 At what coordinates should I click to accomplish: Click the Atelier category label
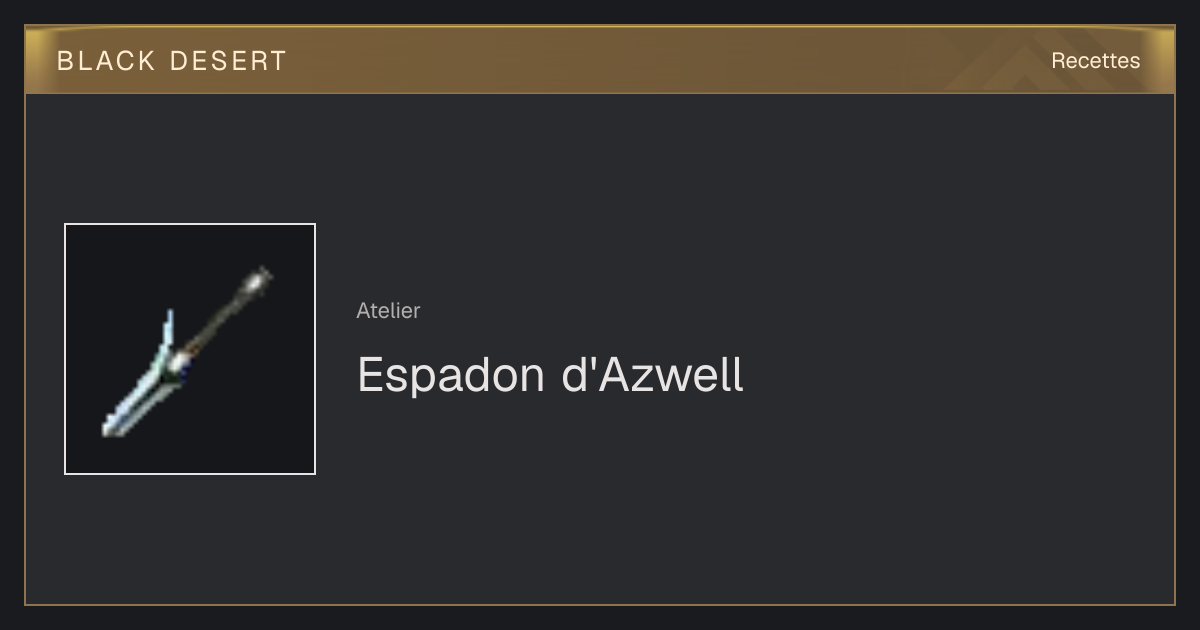click(x=388, y=310)
